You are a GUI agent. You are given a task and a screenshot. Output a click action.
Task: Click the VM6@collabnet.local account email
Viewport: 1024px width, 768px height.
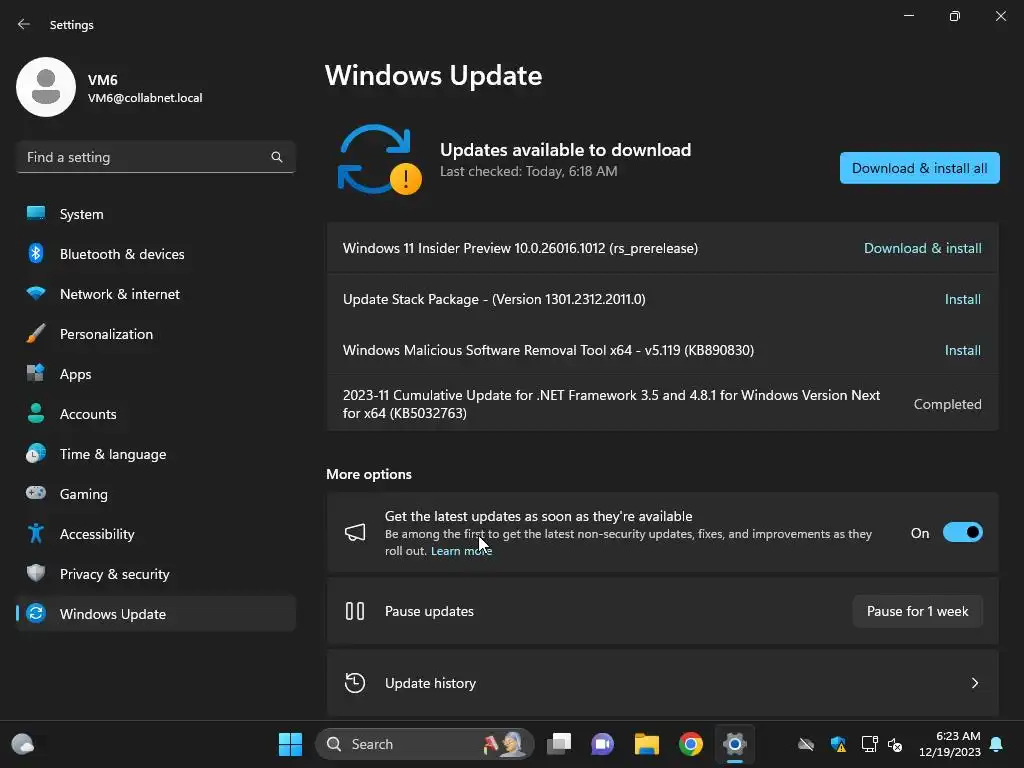(x=145, y=98)
